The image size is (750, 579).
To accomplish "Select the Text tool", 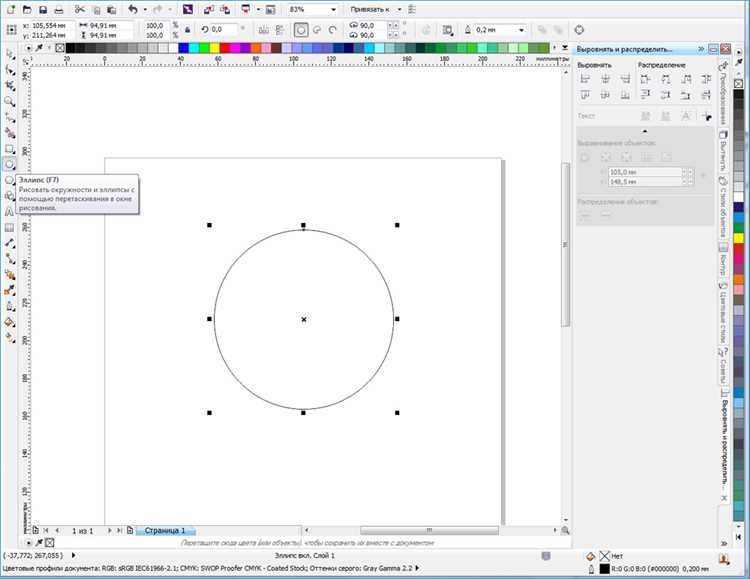I will tap(10, 212).
